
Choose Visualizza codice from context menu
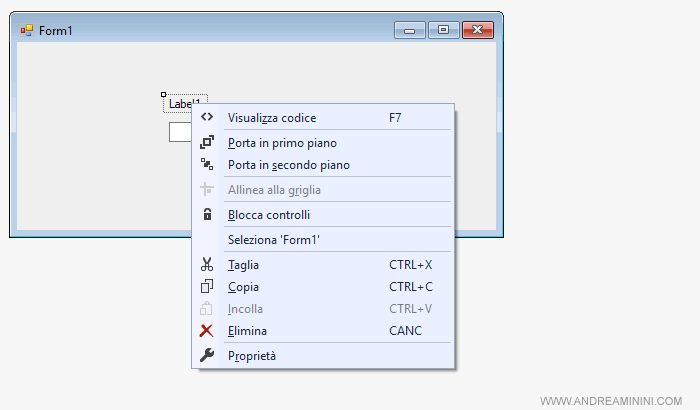[272, 118]
